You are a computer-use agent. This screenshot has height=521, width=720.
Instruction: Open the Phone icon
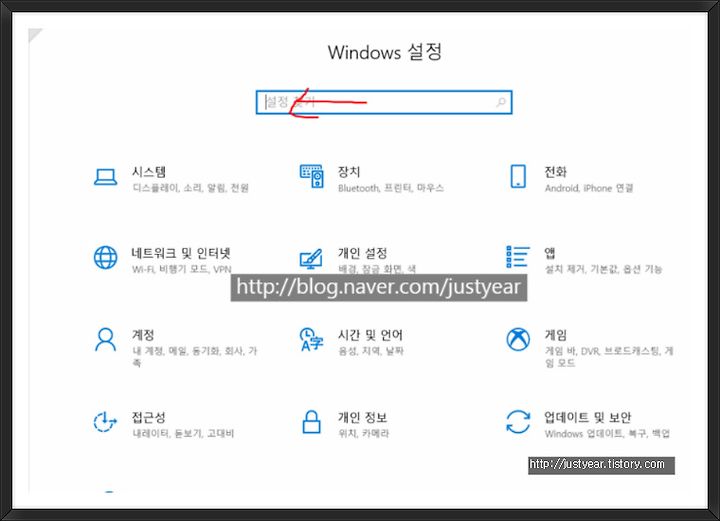(x=518, y=176)
